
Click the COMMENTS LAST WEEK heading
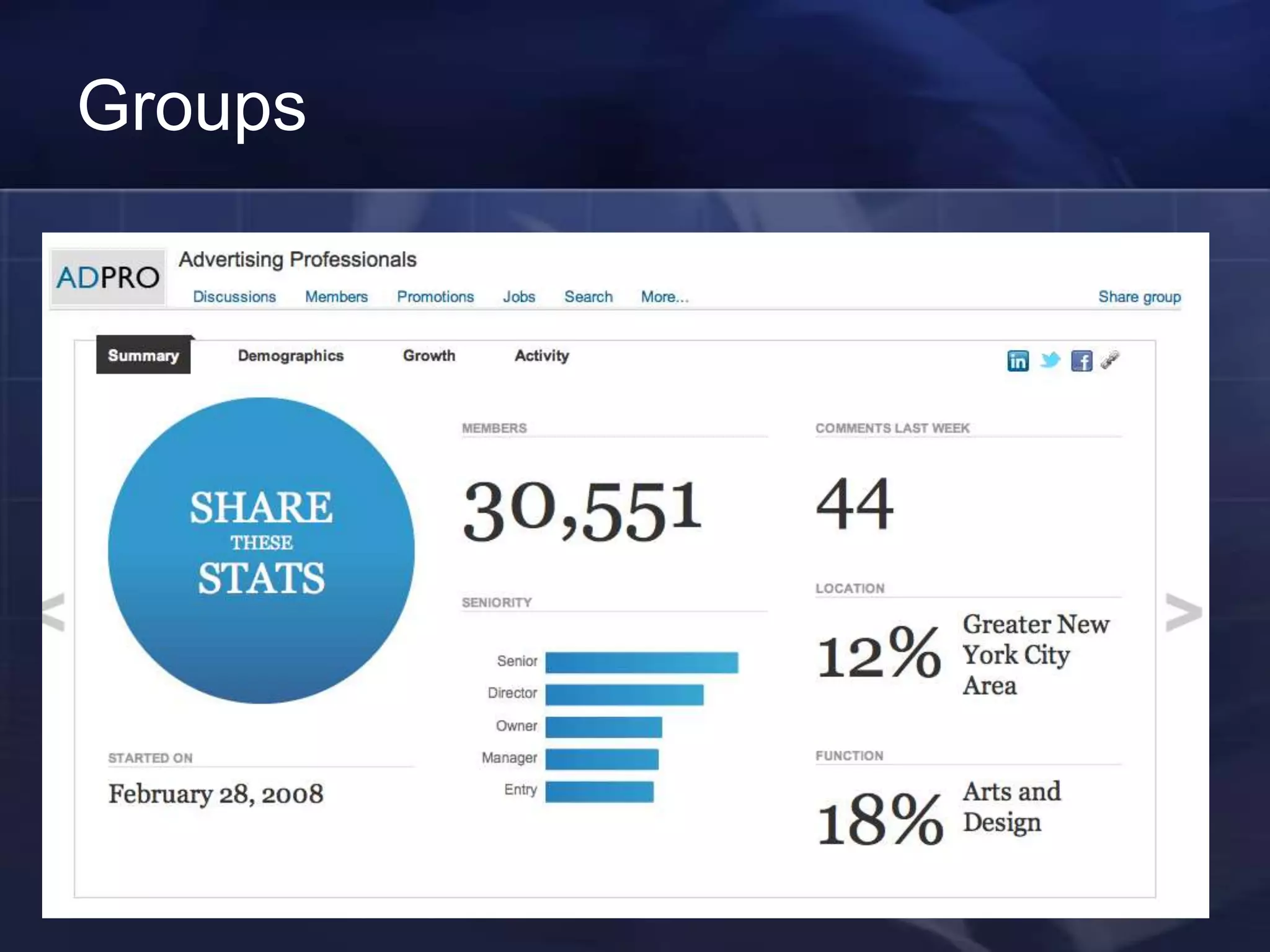point(892,428)
